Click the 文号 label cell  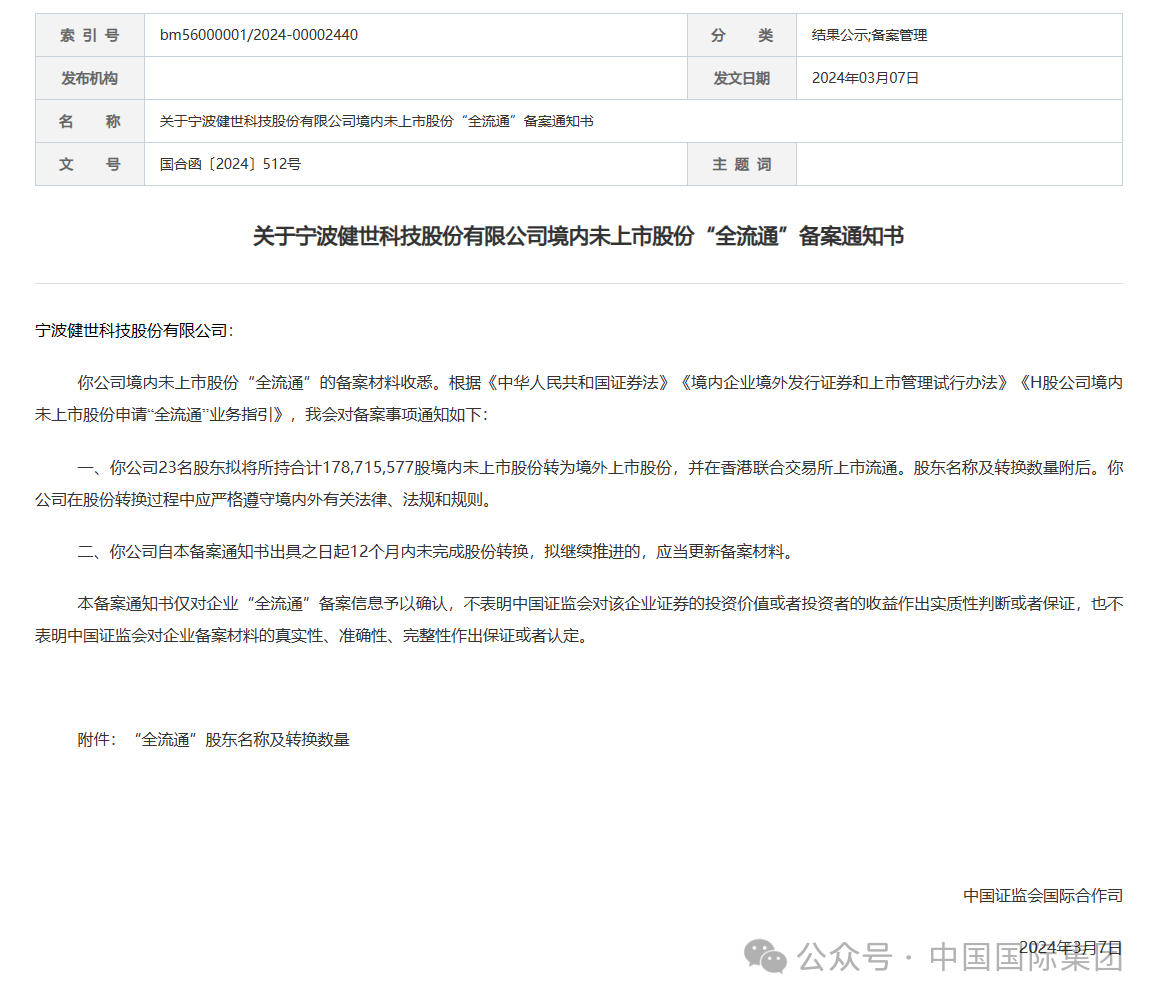(90, 164)
